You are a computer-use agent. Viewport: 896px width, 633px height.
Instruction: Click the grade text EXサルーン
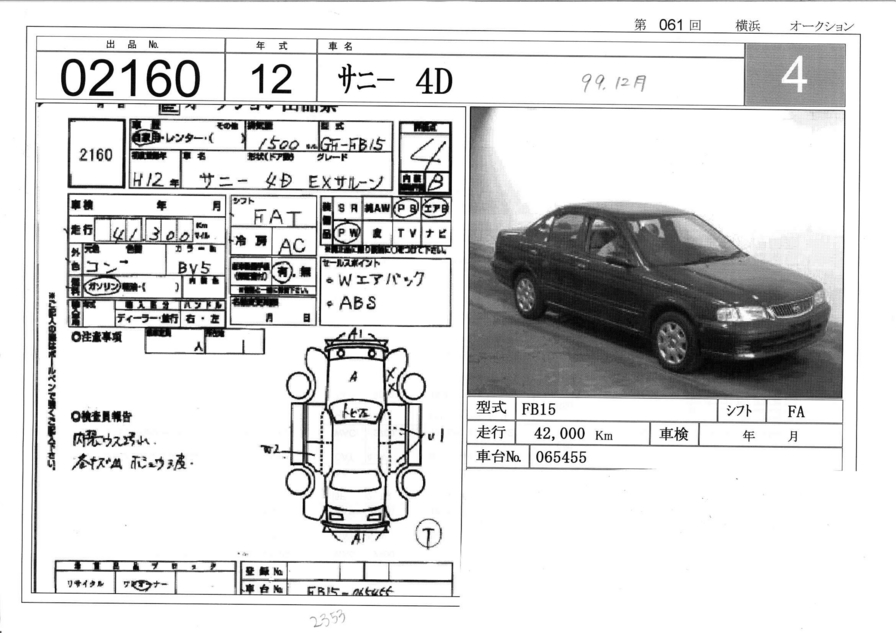[346, 182]
